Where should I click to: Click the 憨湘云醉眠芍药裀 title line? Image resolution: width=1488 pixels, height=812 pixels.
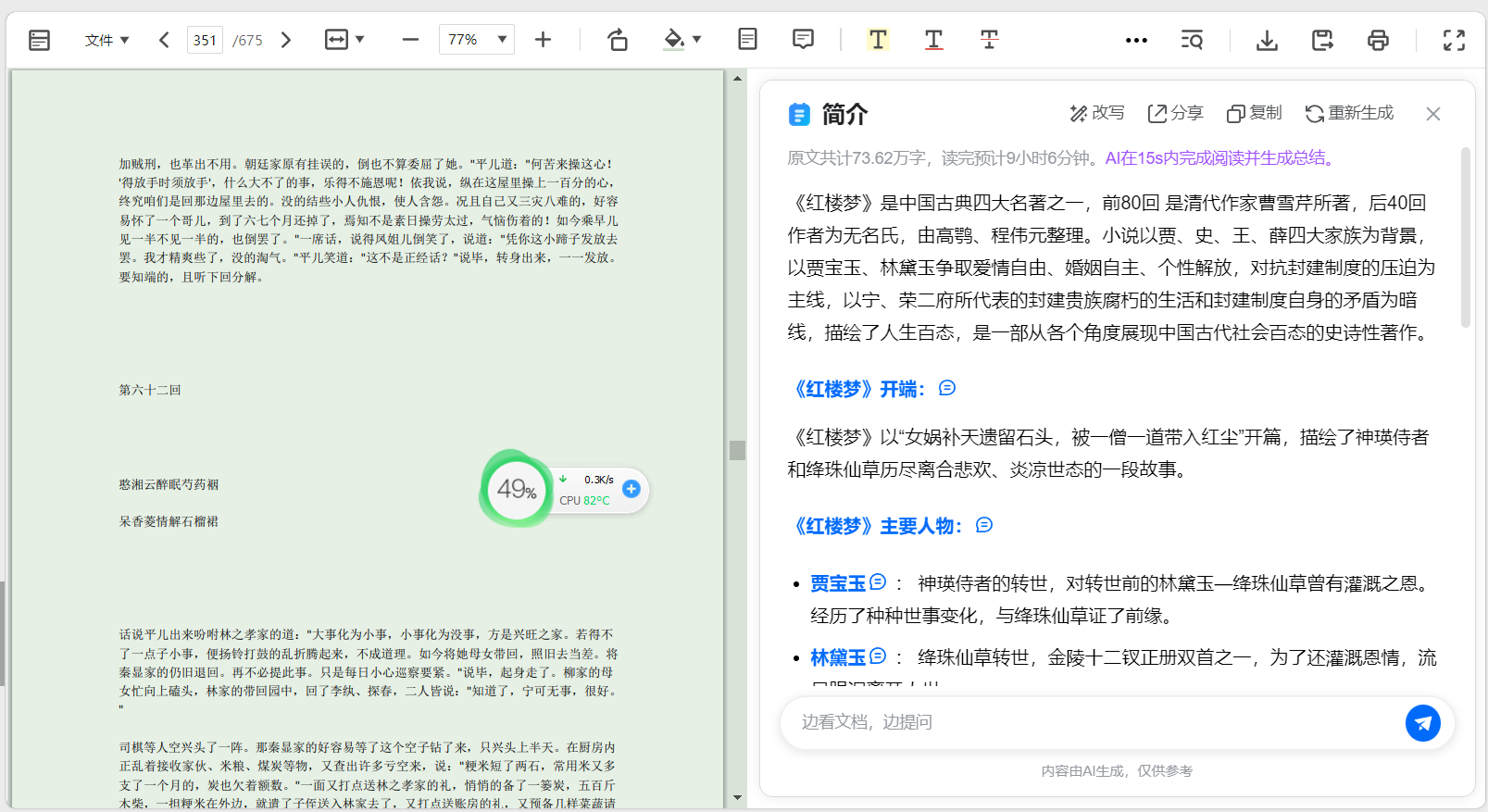tap(169, 484)
